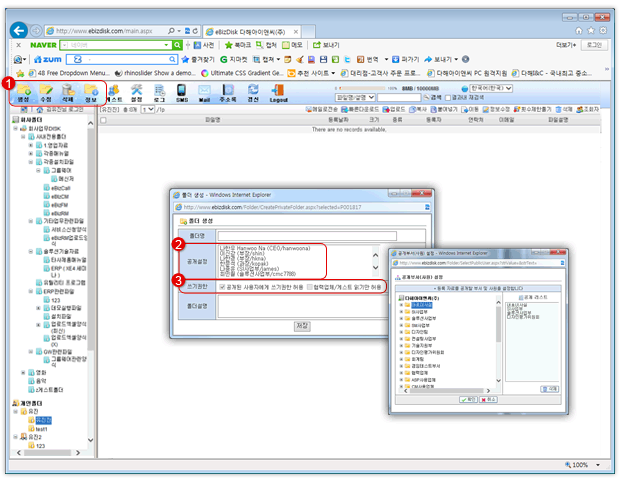Click 즐겨찾기 on the zum toolbar
Screen dimensions: 620x480
tap(198, 59)
